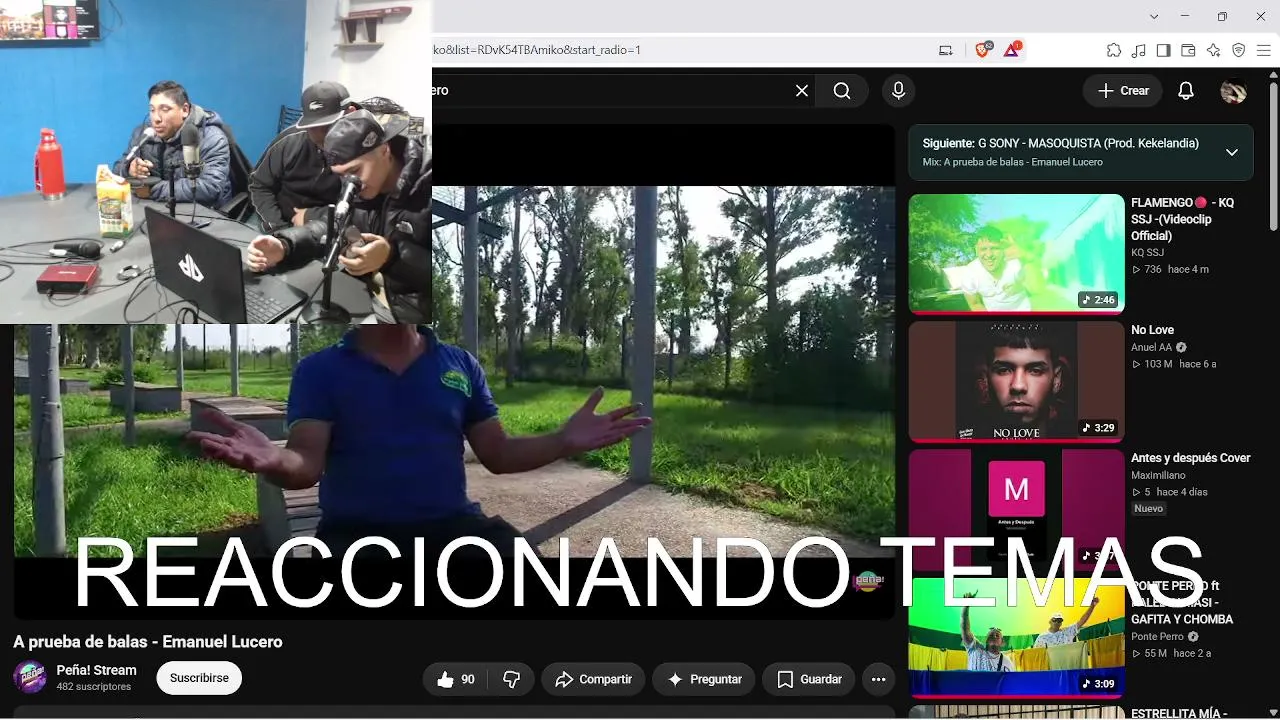Image resolution: width=1280 pixels, height=720 pixels.
Task: Open the Peña! Stream channel avatar
Action: click(30, 677)
